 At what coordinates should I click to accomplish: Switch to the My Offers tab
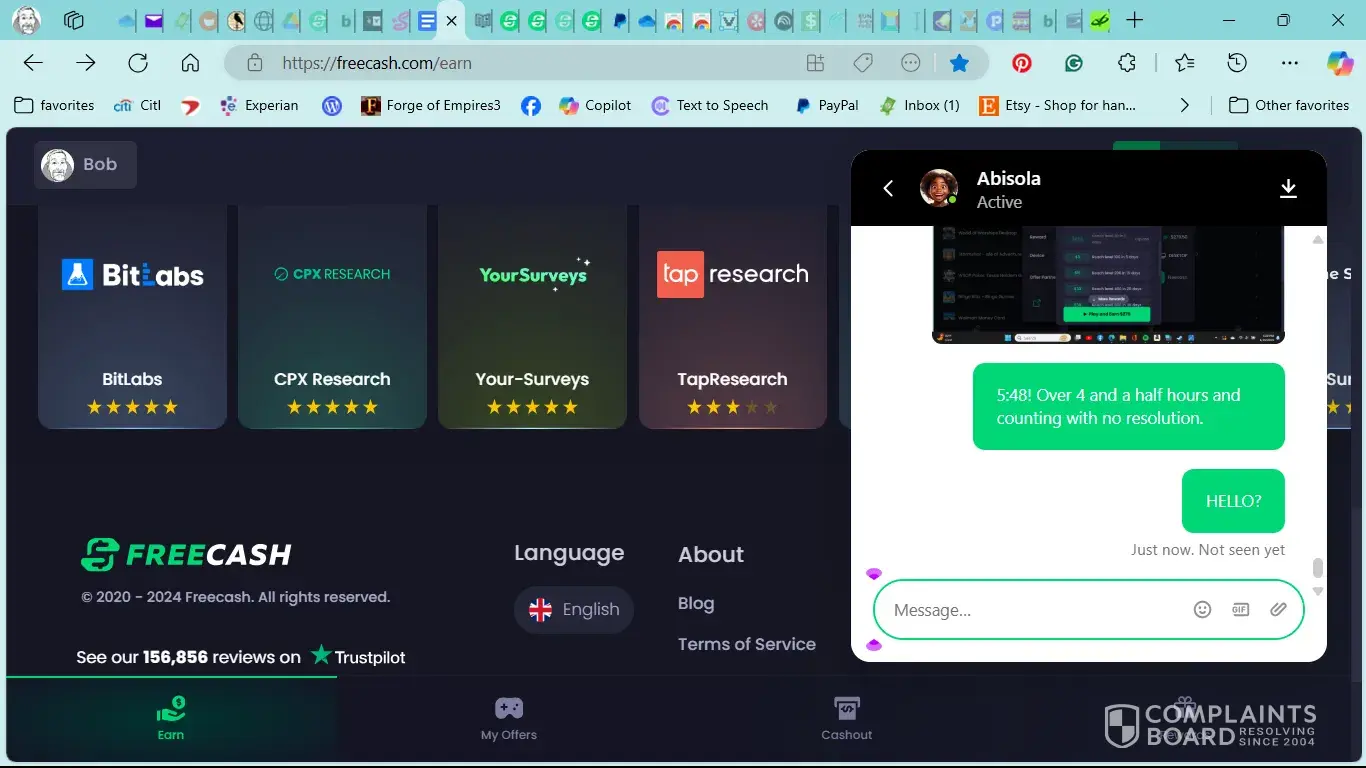click(x=508, y=719)
